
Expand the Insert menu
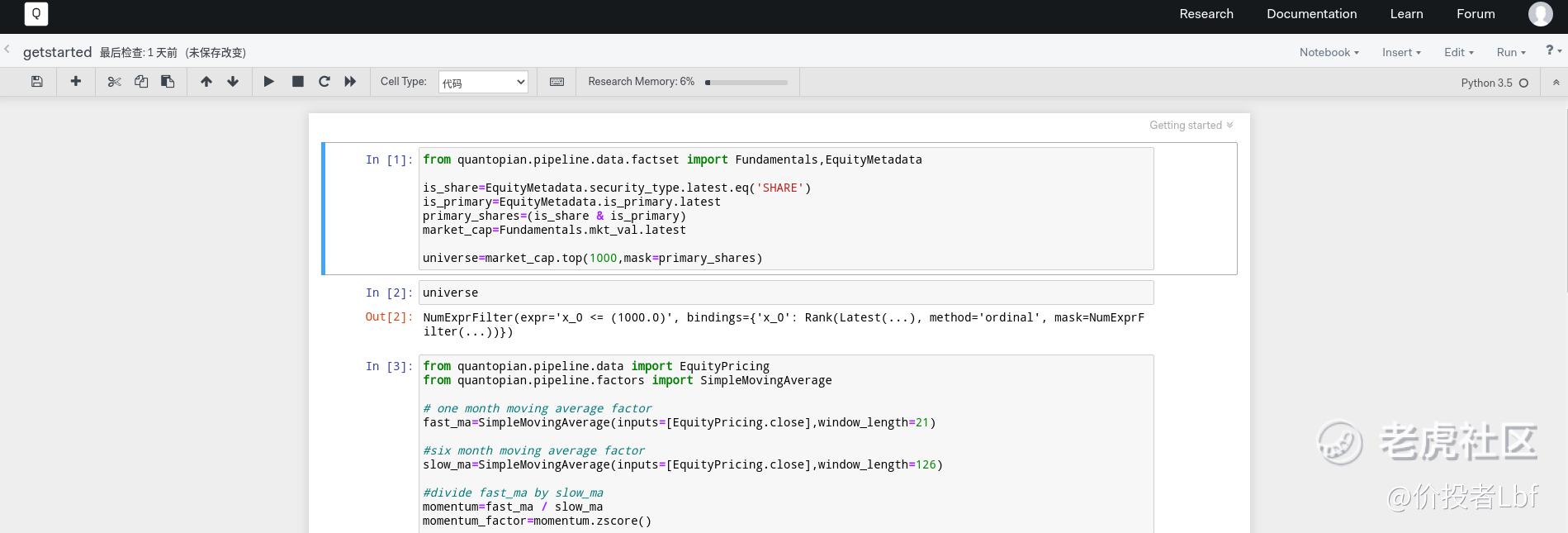pos(1401,52)
